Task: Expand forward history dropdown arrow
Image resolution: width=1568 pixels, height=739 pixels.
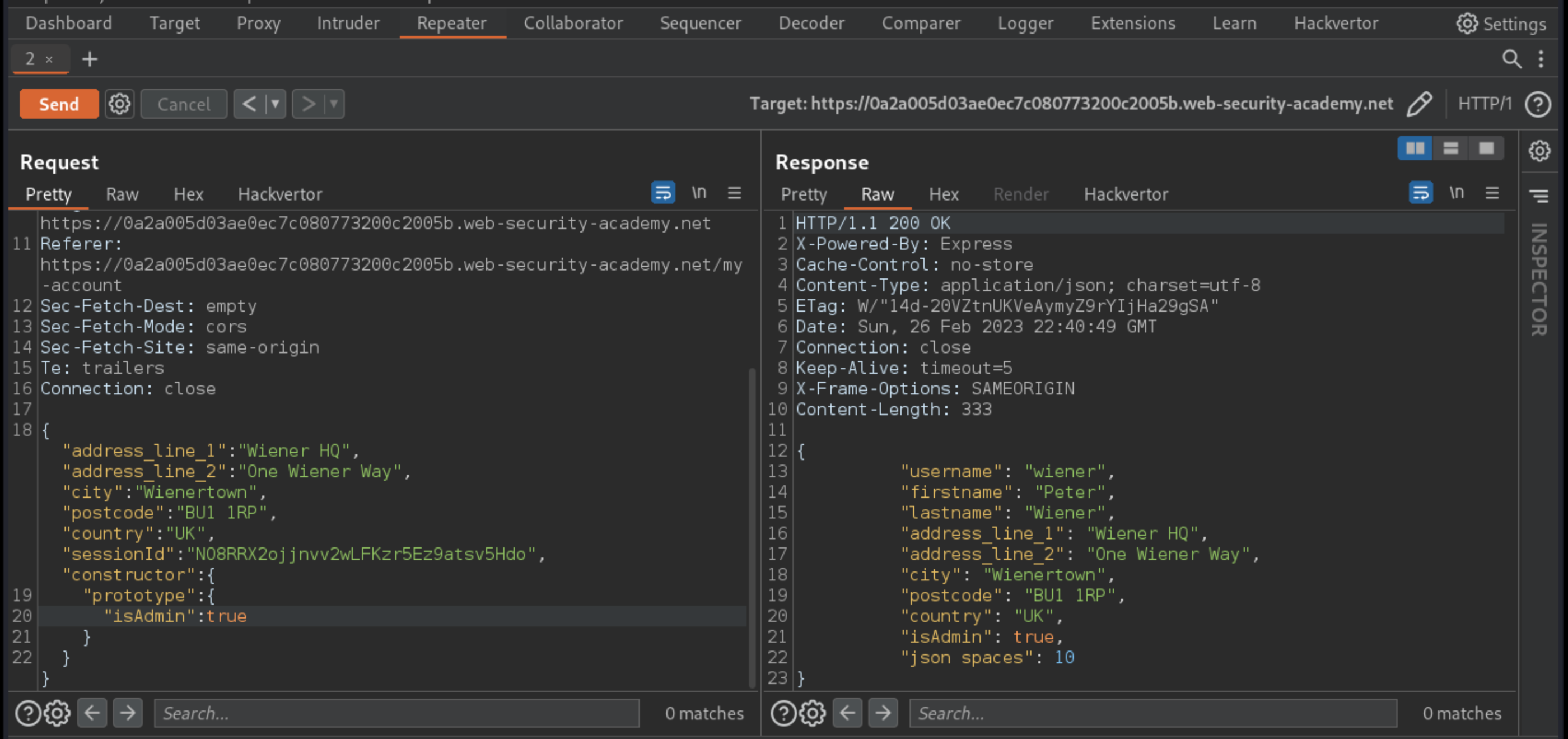Action: [334, 104]
